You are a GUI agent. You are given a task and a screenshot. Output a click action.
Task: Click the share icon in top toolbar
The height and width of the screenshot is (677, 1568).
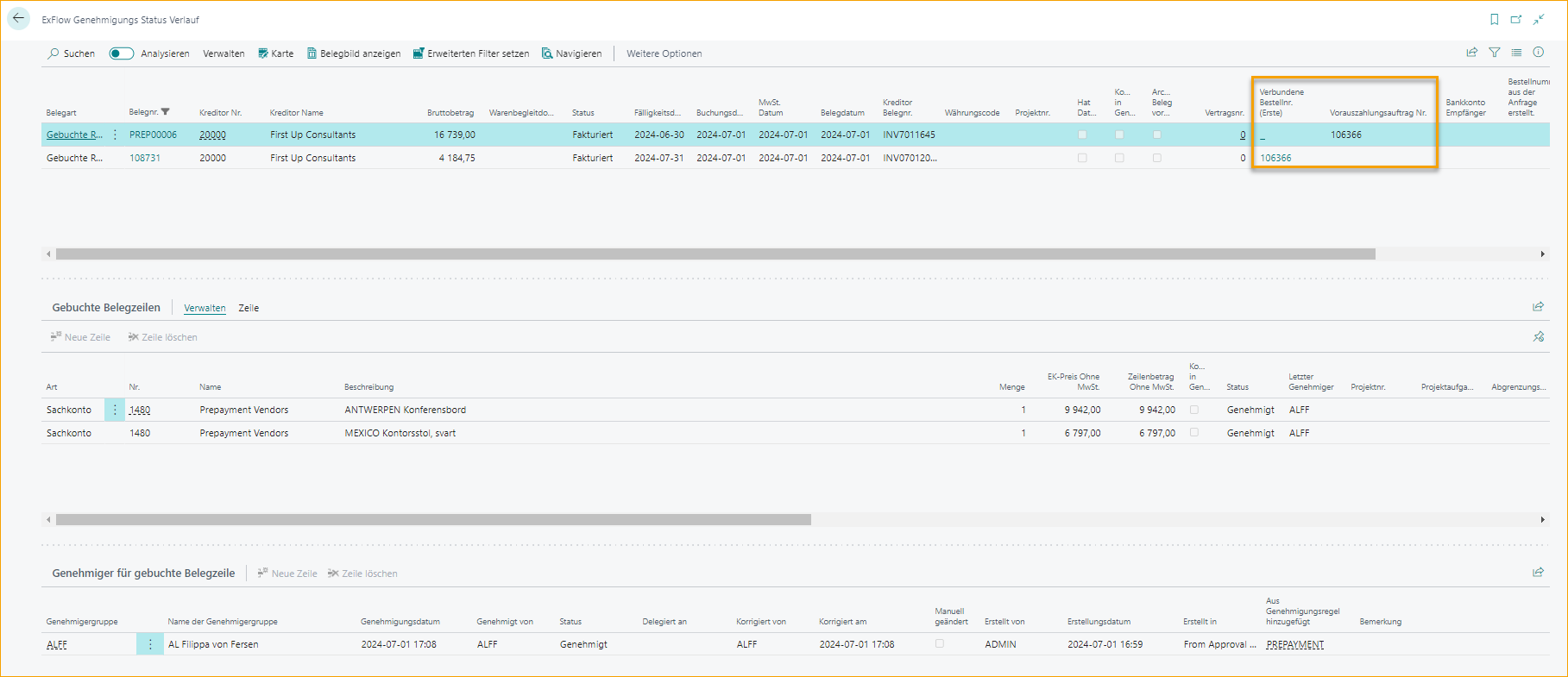click(x=1472, y=53)
